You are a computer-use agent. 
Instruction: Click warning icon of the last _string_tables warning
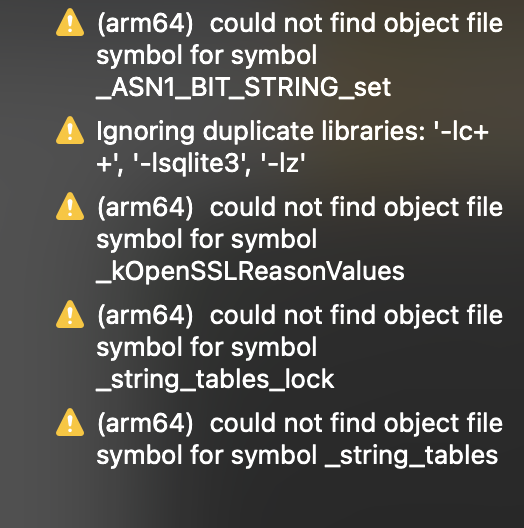tap(70, 422)
